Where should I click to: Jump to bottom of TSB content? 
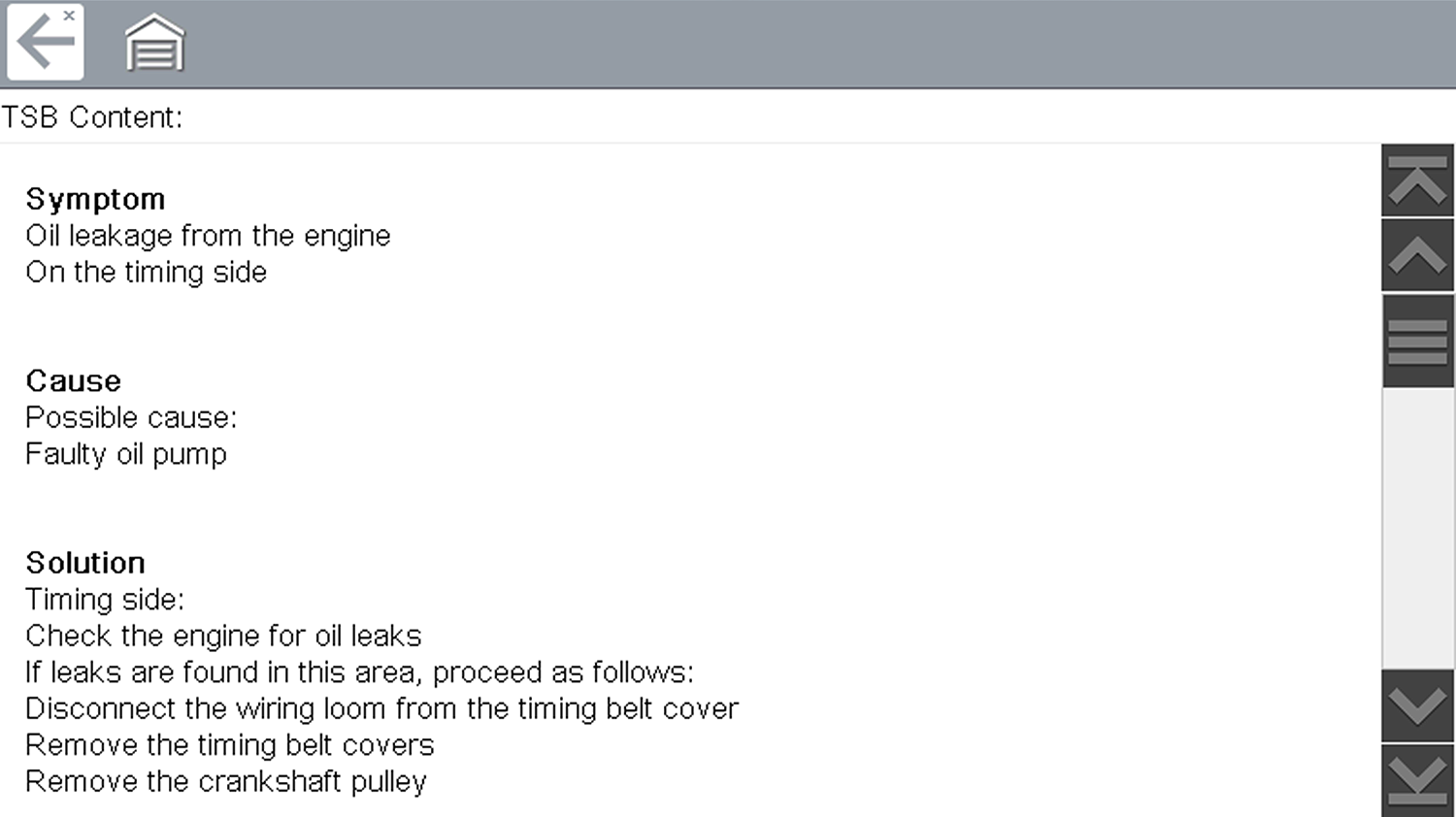point(1417,780)
